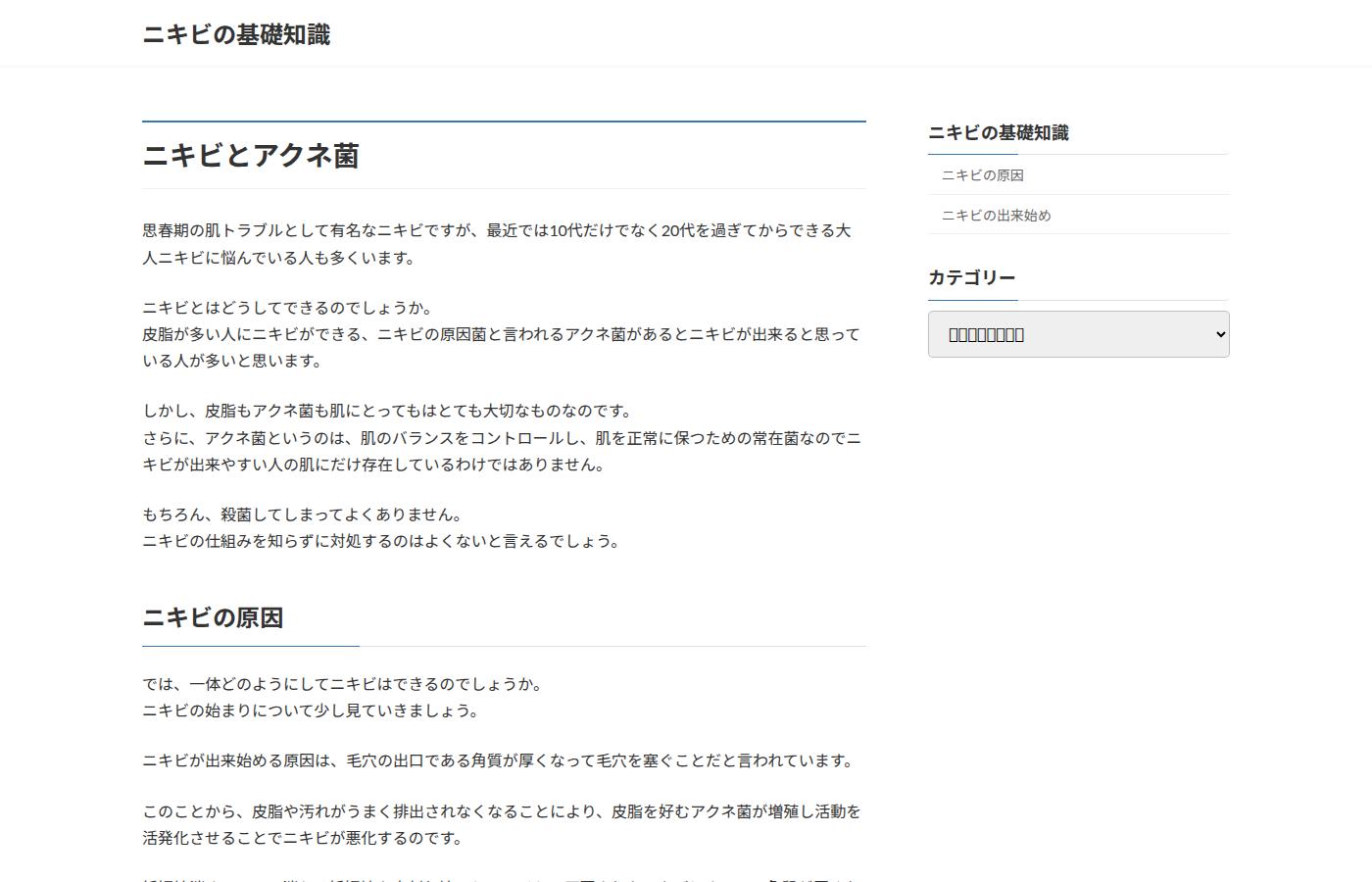The height and width of the screenshot is (882, 1372).
Task: Click the line beginning 皮脂が多い人にニキビができる
Action: [x=501, y=347]
